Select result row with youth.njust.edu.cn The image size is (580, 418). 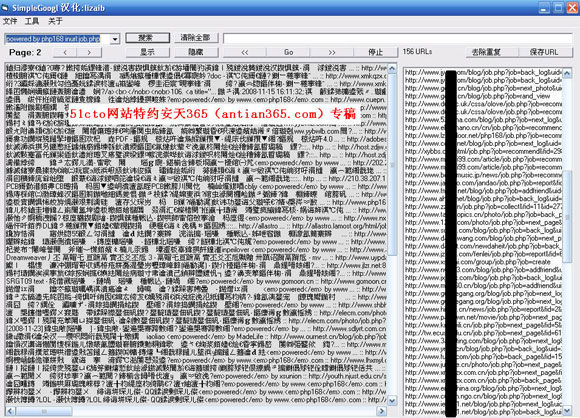(196, 376)
